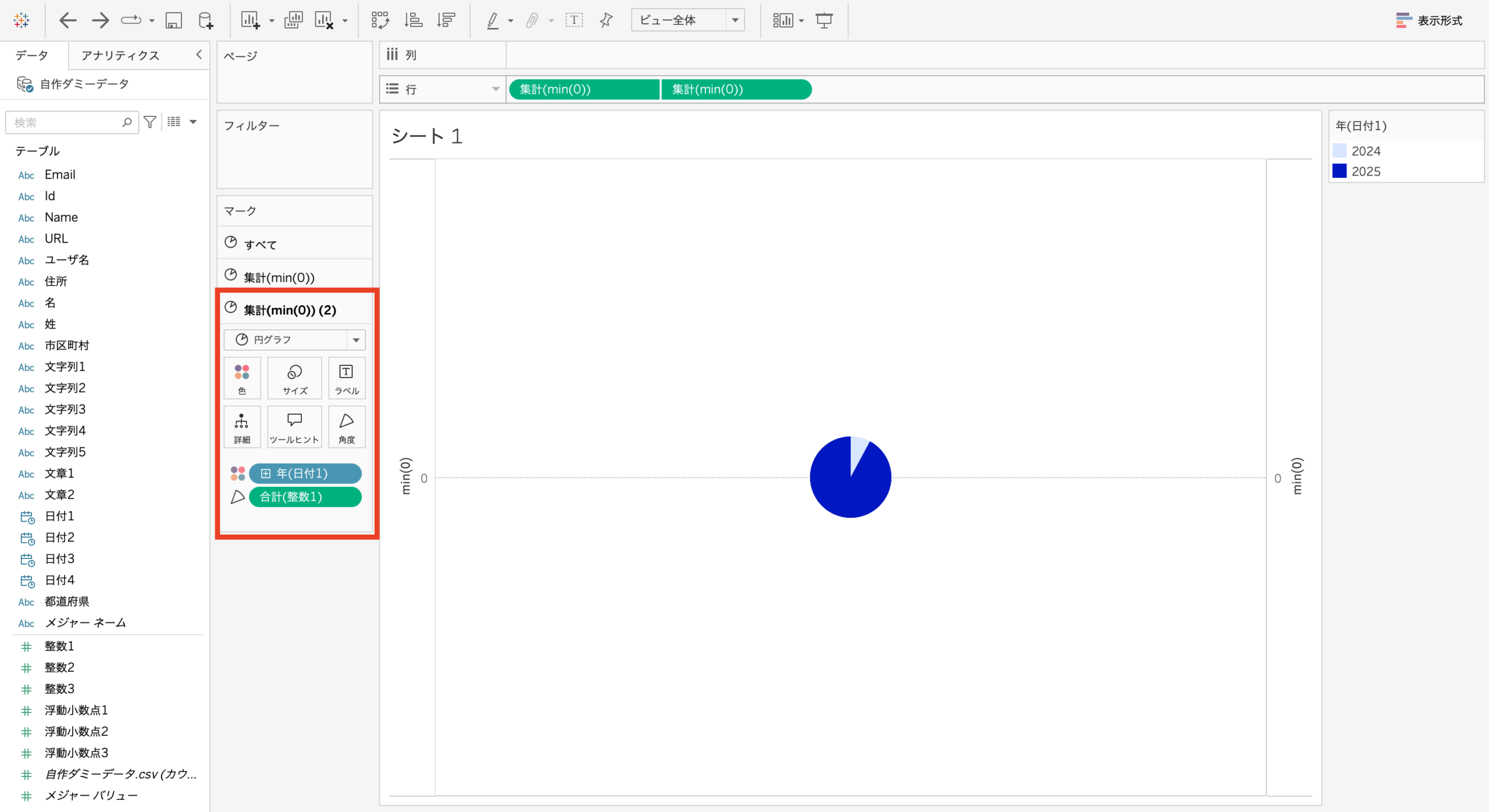The height and width of the screenshot is (812, 1489).
Task: Click the 2025 legend color swatch
Action: pyautogui.click(x=1340, y=171)
